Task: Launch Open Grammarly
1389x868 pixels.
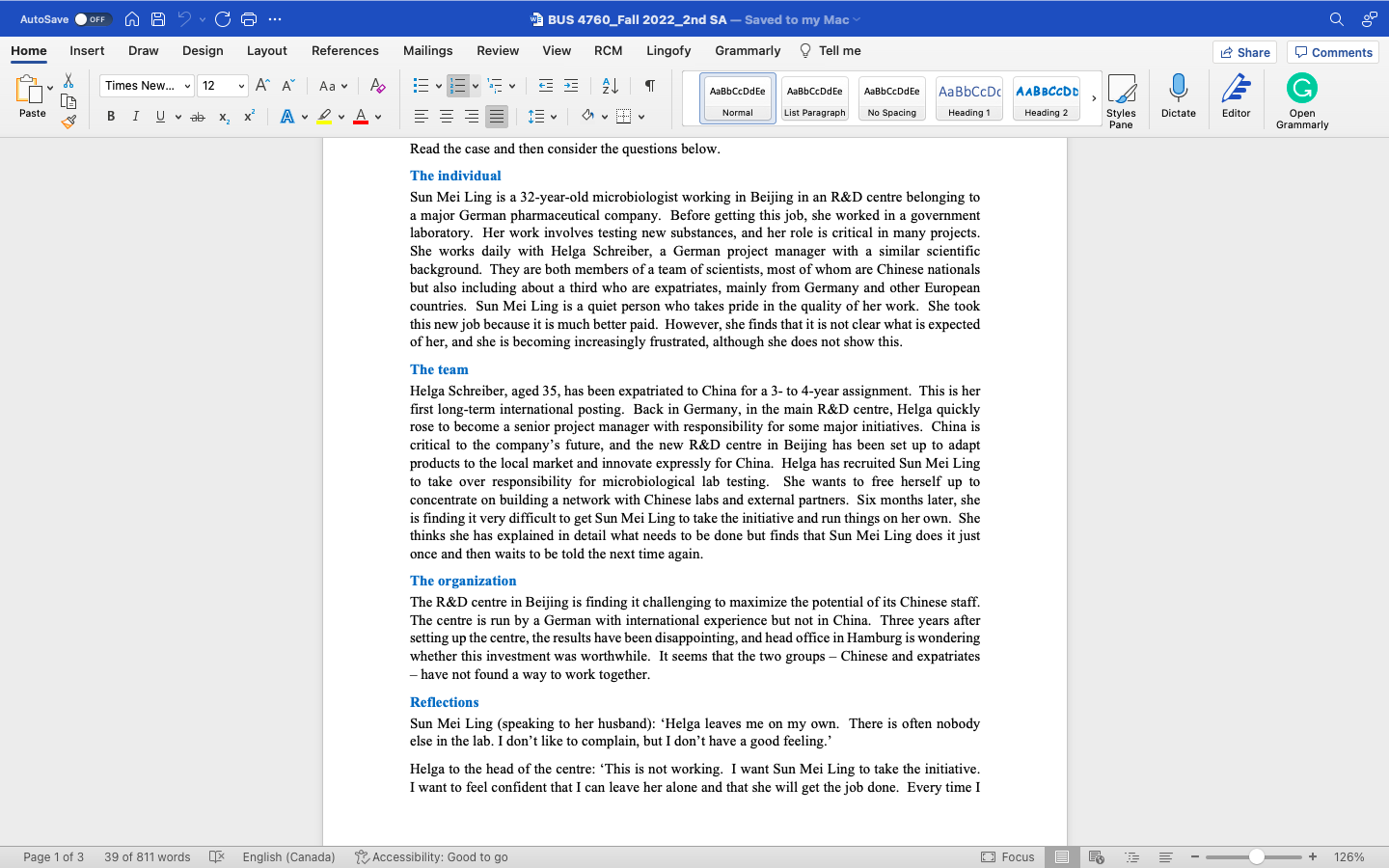Action: [1301, 97]
